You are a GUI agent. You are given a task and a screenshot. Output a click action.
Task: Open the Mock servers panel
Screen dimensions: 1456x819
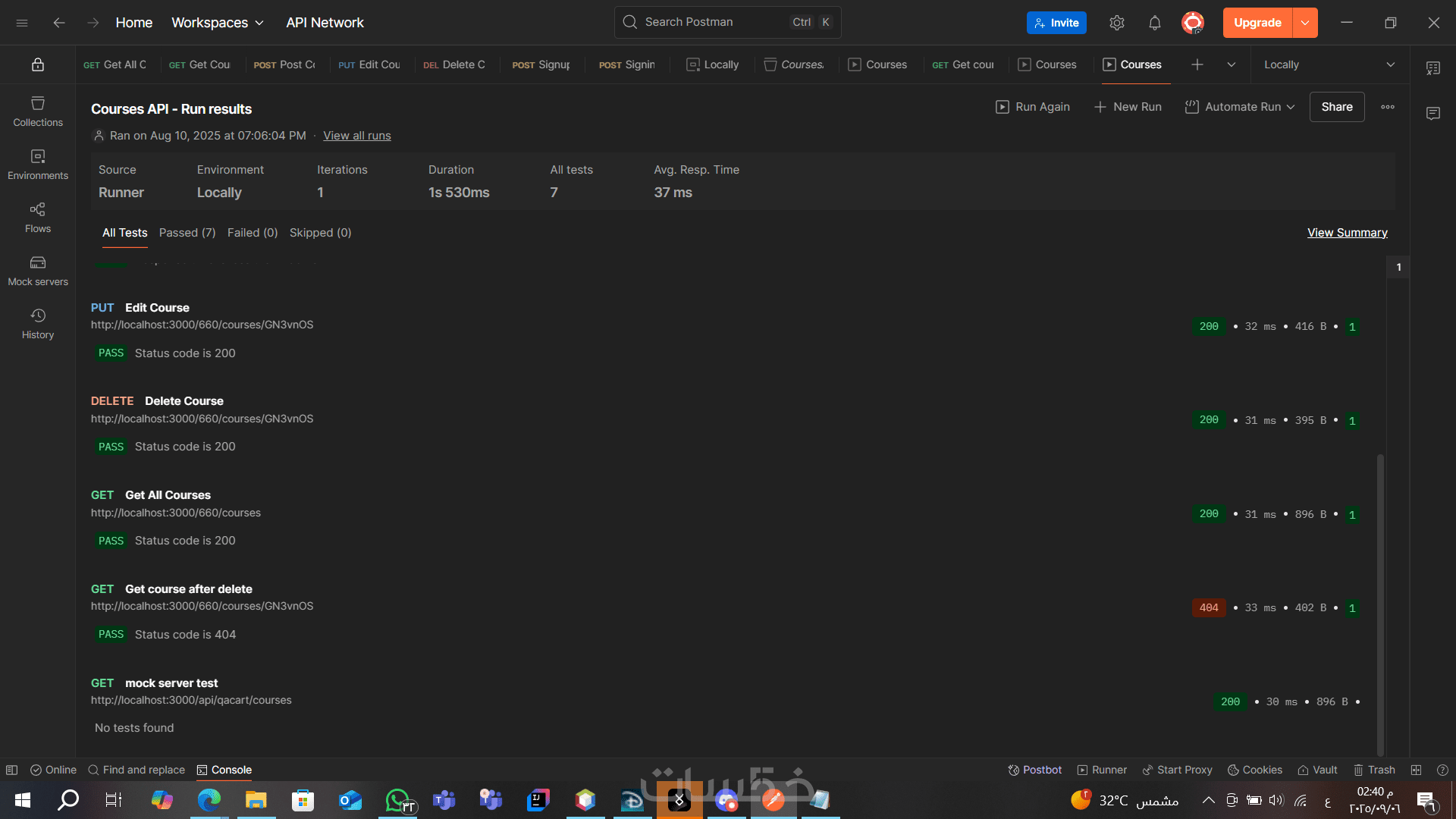37,270
